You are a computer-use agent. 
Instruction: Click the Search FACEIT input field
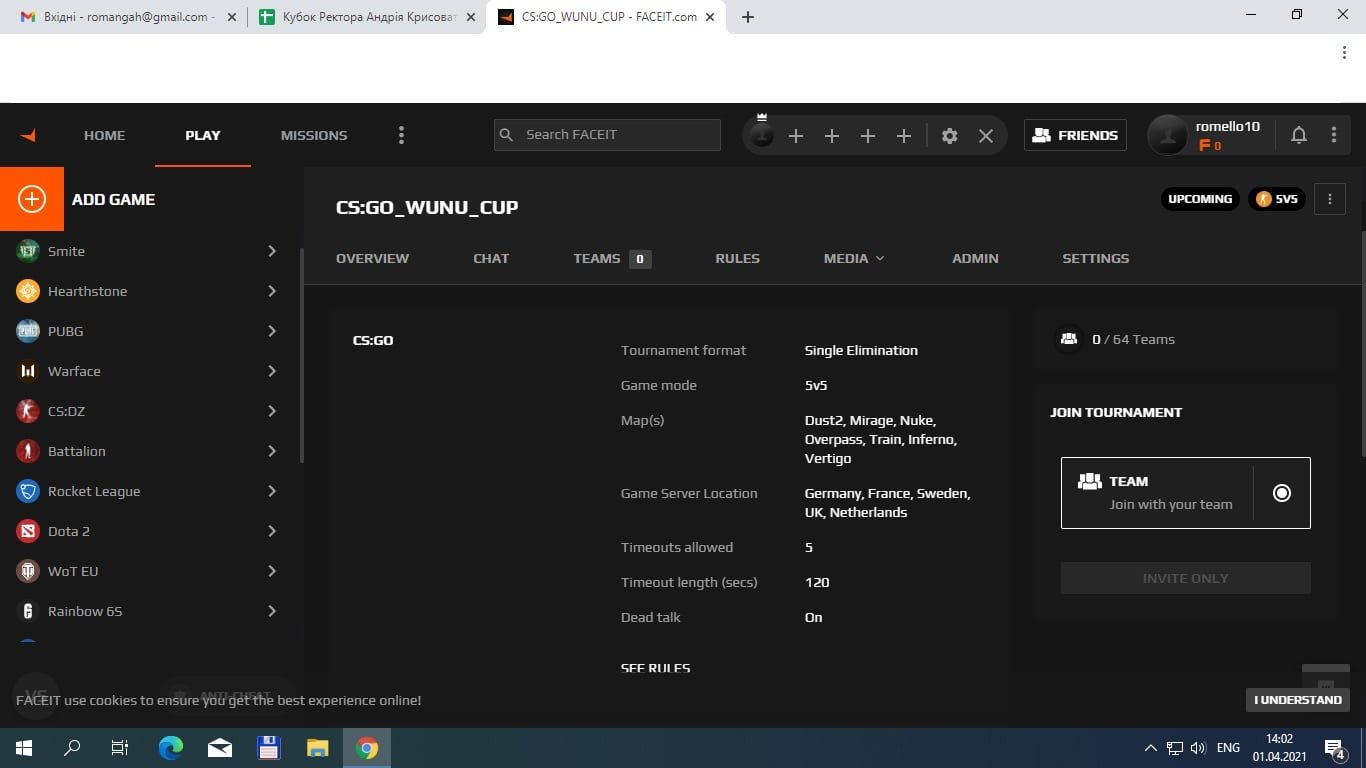click(x=607, y=135)
